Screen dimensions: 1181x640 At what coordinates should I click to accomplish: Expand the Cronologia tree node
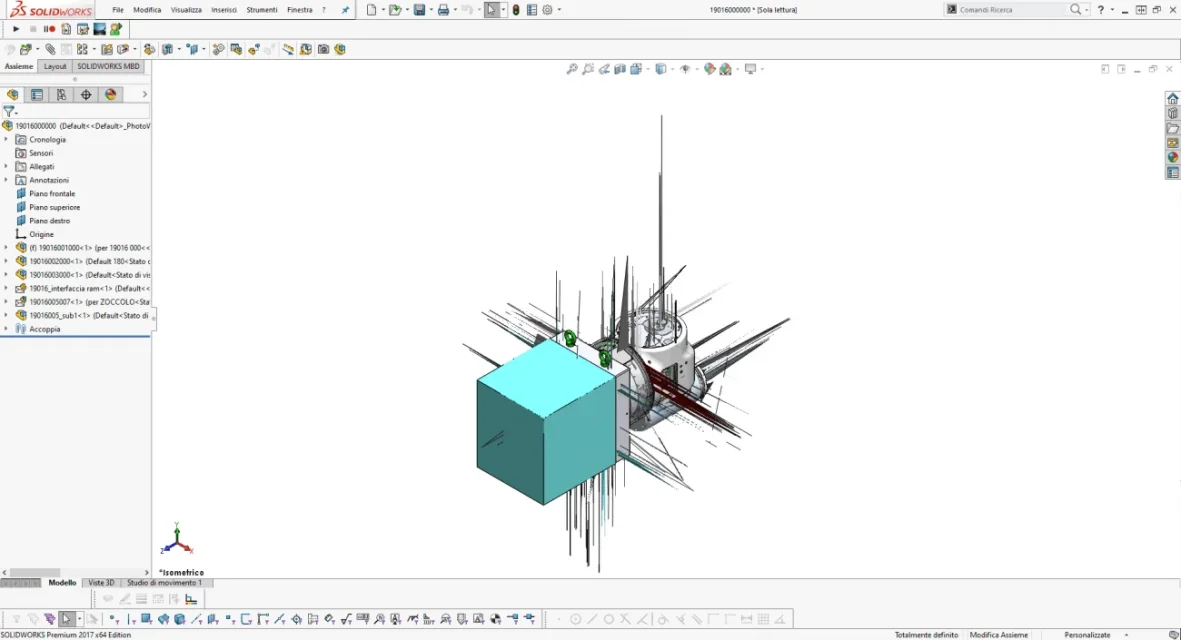6,139
